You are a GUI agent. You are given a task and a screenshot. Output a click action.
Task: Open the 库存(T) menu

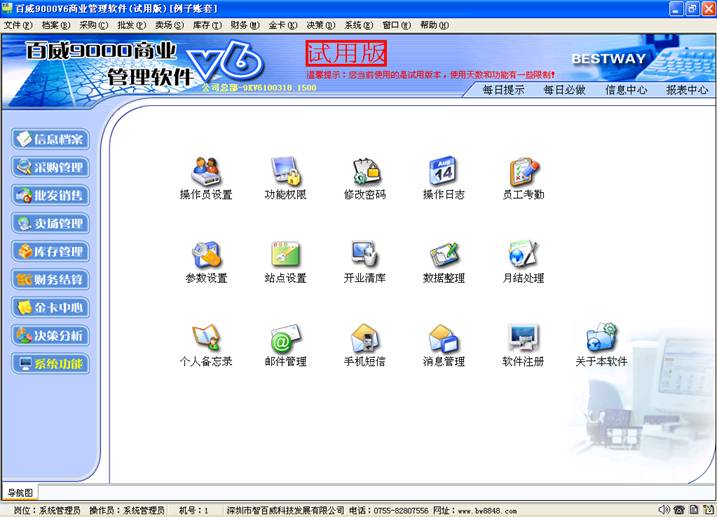click(x=207, y=25)
